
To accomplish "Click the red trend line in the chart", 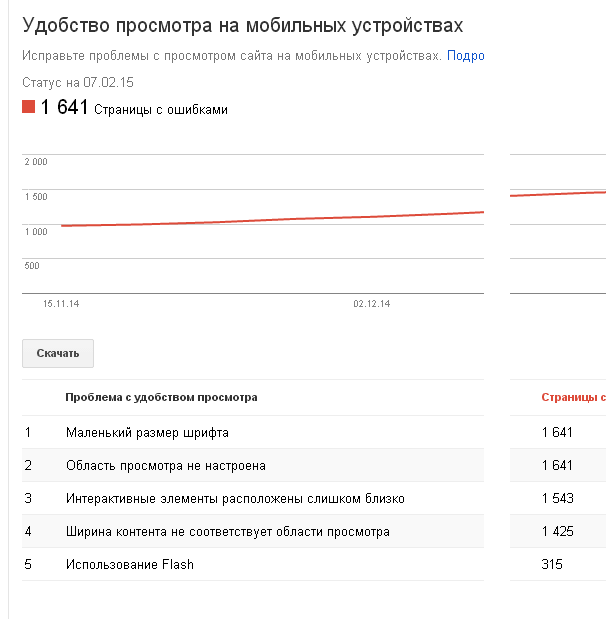I will point(272,219).
